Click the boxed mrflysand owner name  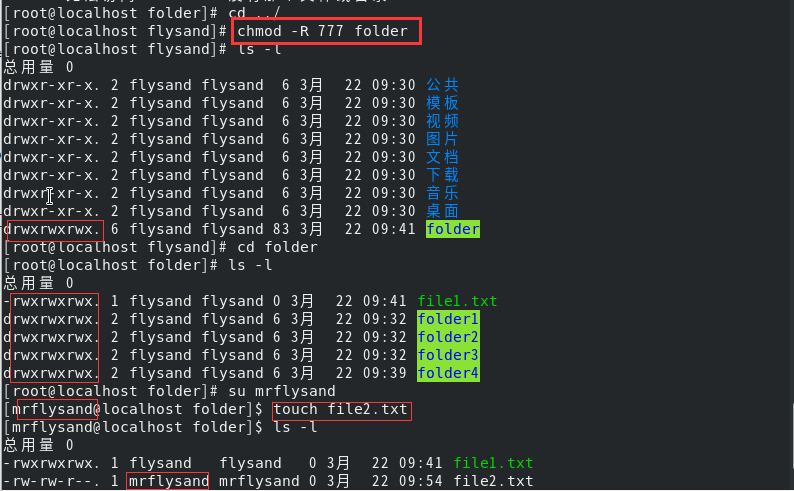tap(168, 481)
